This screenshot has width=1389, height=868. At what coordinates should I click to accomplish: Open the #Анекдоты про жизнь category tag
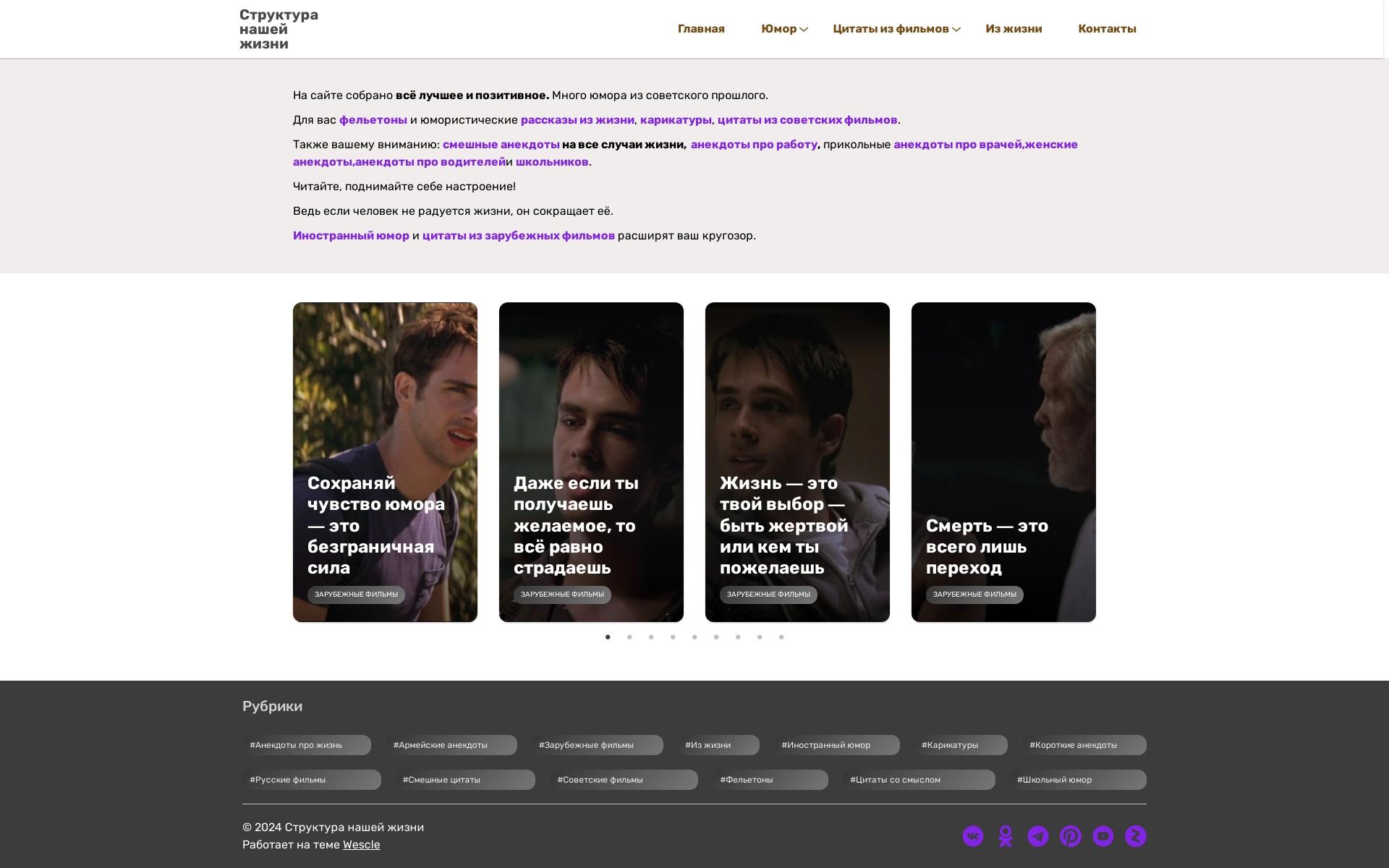tap(307, 745)
